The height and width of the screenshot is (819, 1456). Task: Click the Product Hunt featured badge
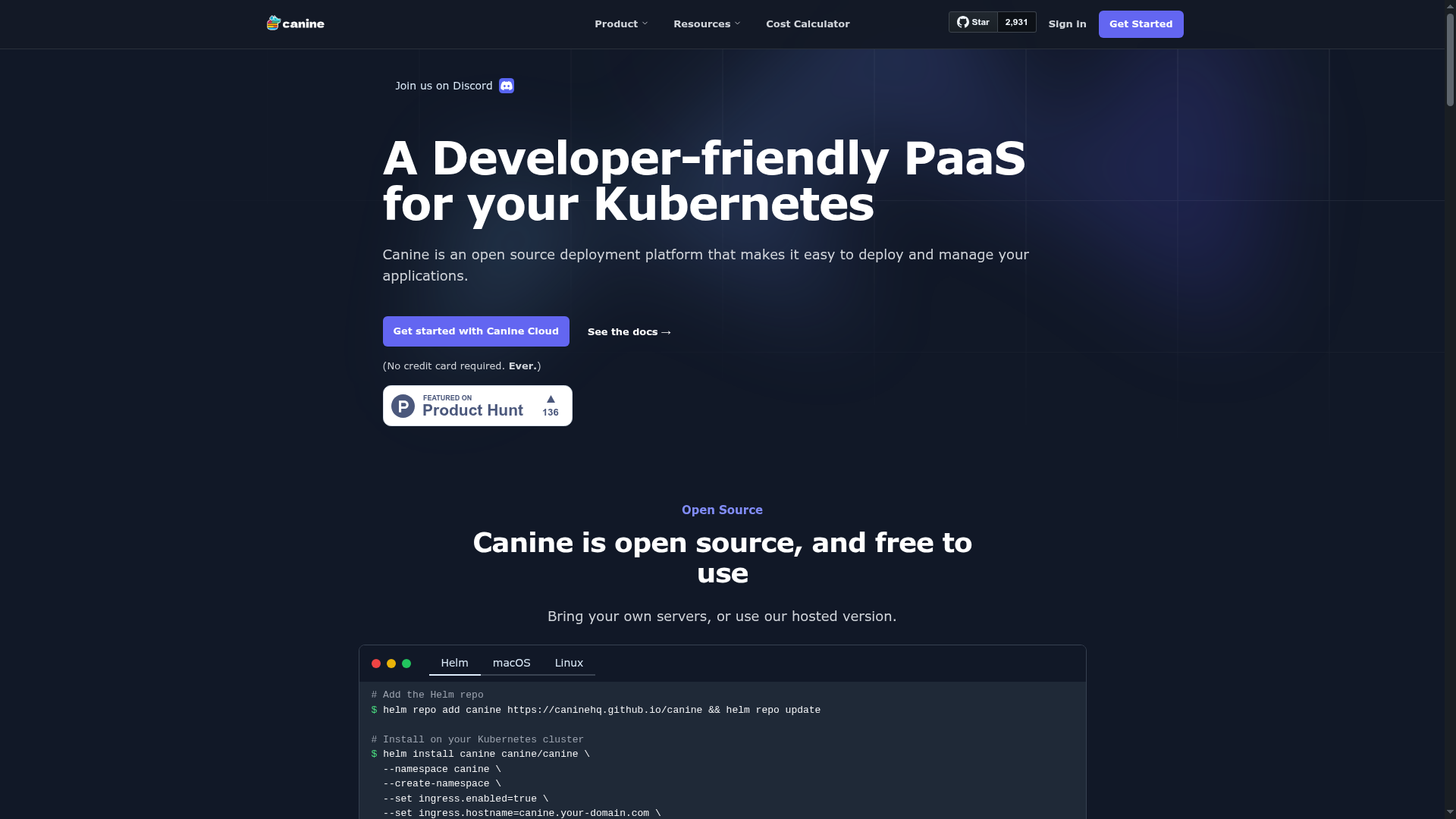478,406
